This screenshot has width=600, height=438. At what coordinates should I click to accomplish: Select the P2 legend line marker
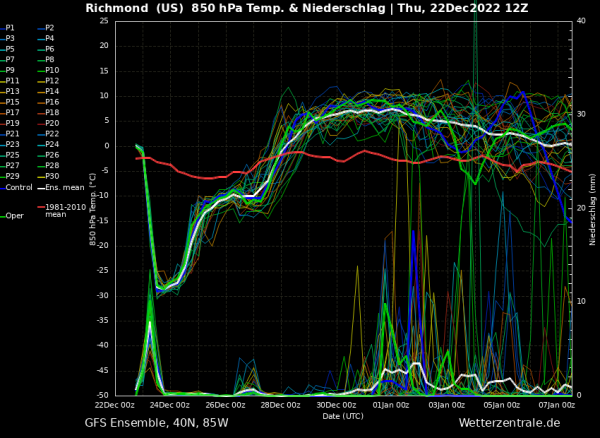click(x=40, y=28)
